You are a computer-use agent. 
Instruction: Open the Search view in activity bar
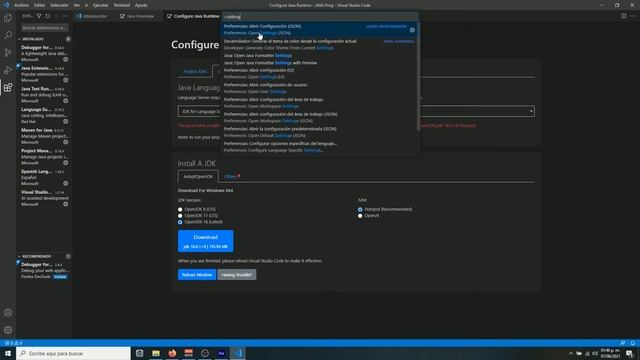(x=8, y=35)
